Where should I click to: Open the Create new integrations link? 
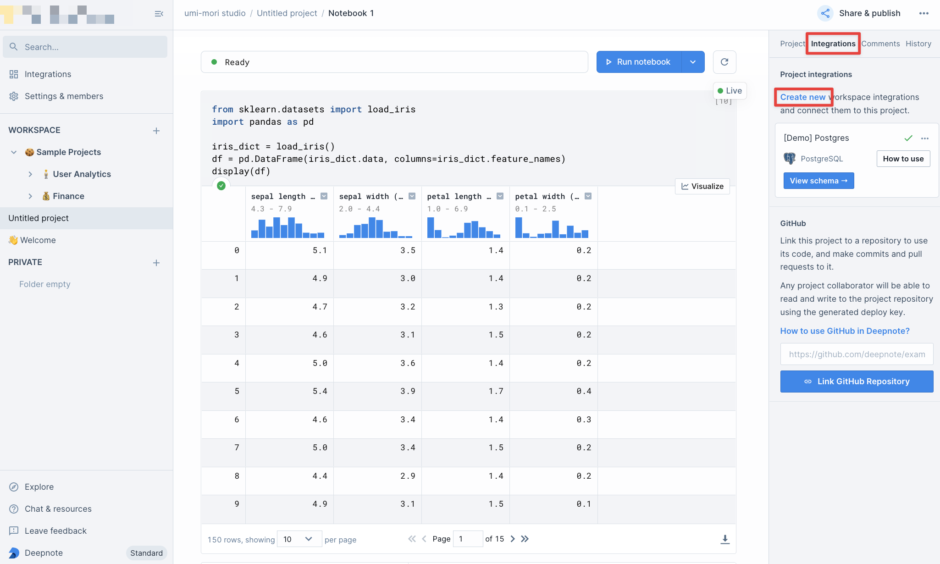pyautogui.click(x=803, y=97)
